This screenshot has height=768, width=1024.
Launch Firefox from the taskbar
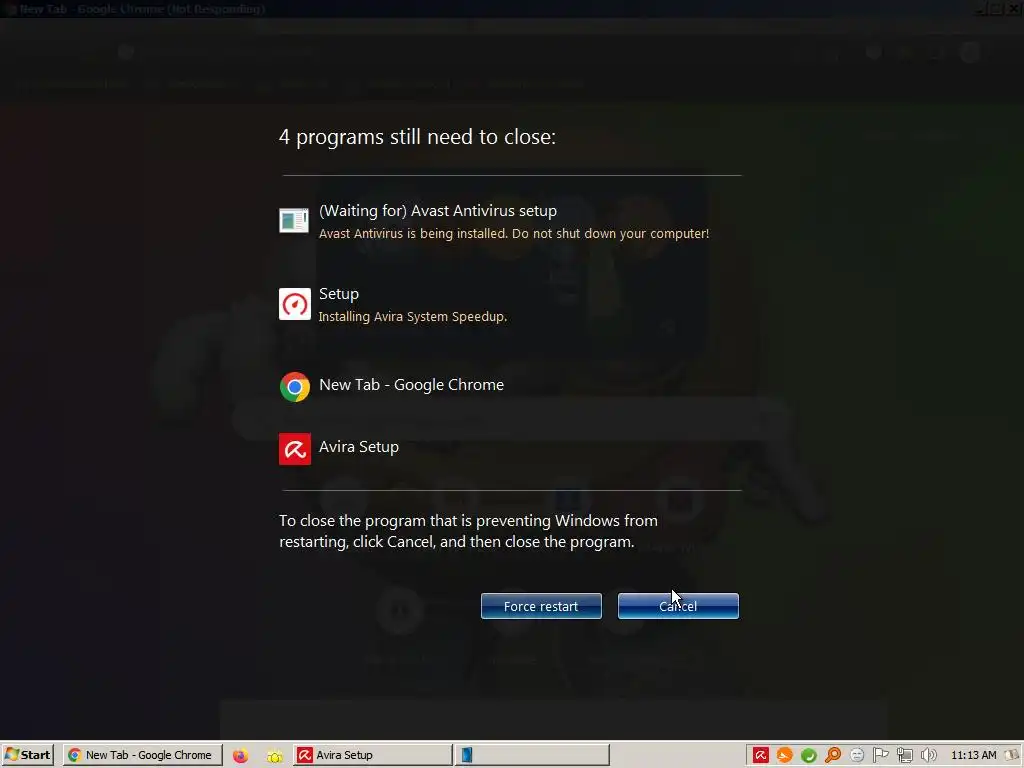coord(240,756)
